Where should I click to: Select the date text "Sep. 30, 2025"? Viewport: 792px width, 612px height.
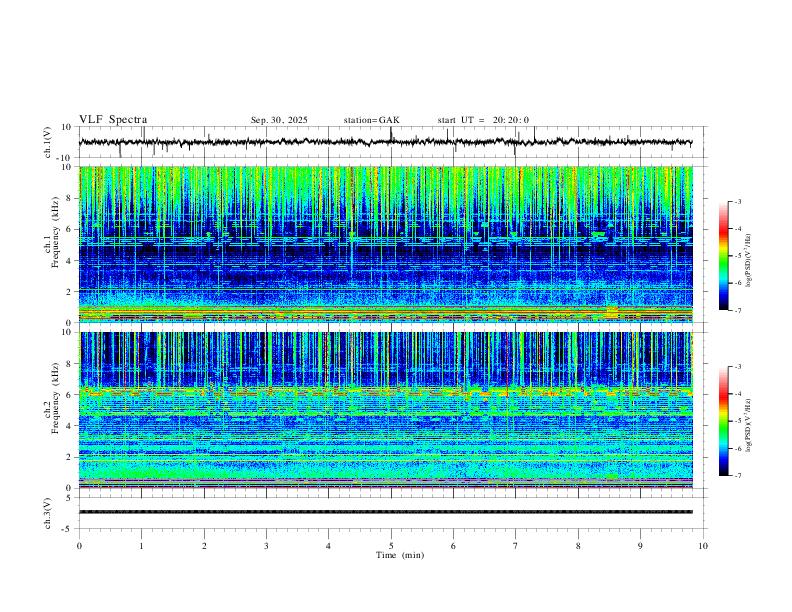tap(279, 120)
